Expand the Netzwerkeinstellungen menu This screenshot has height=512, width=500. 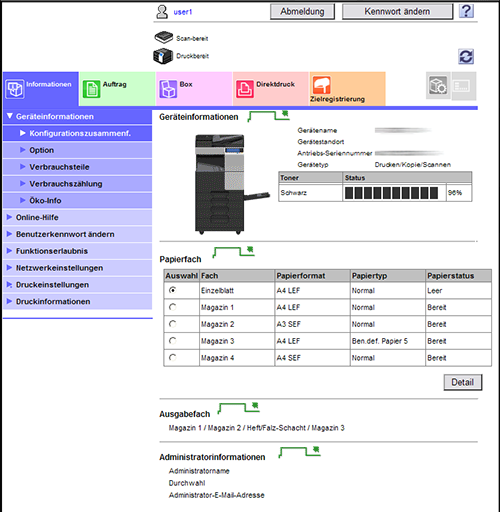77,268
